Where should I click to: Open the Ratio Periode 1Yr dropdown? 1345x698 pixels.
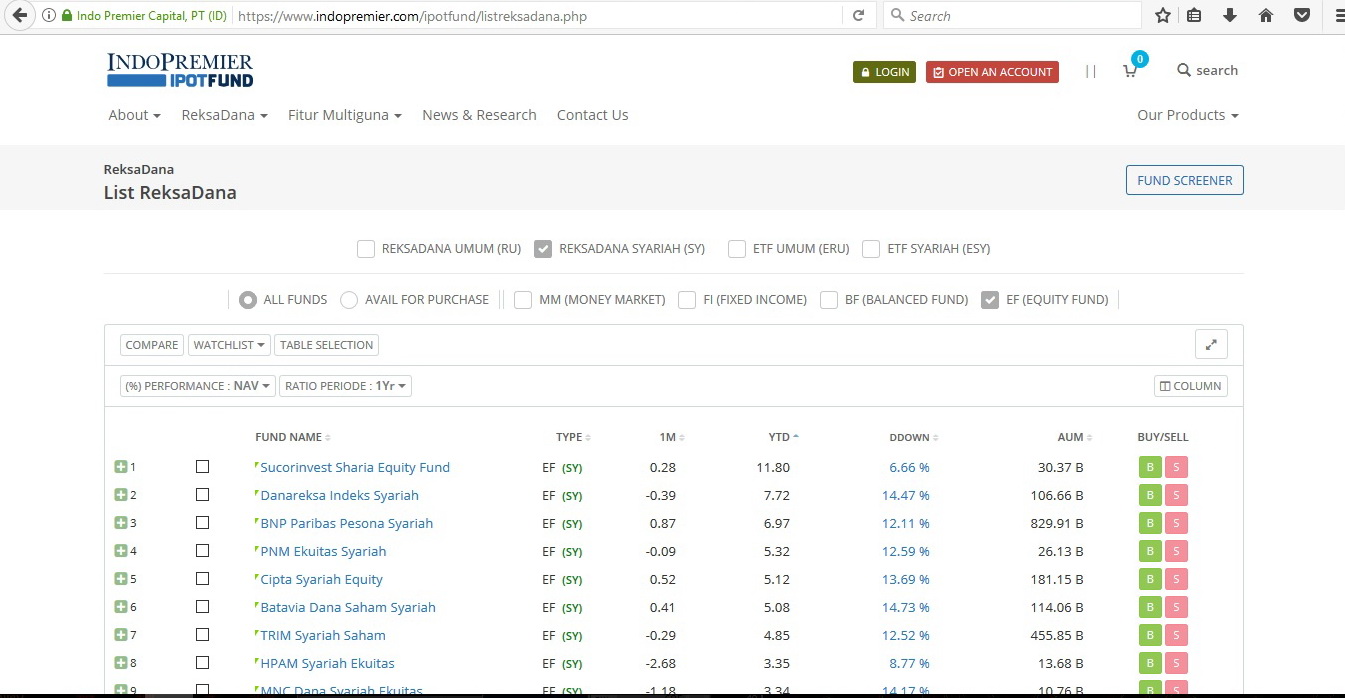(345, 386)
